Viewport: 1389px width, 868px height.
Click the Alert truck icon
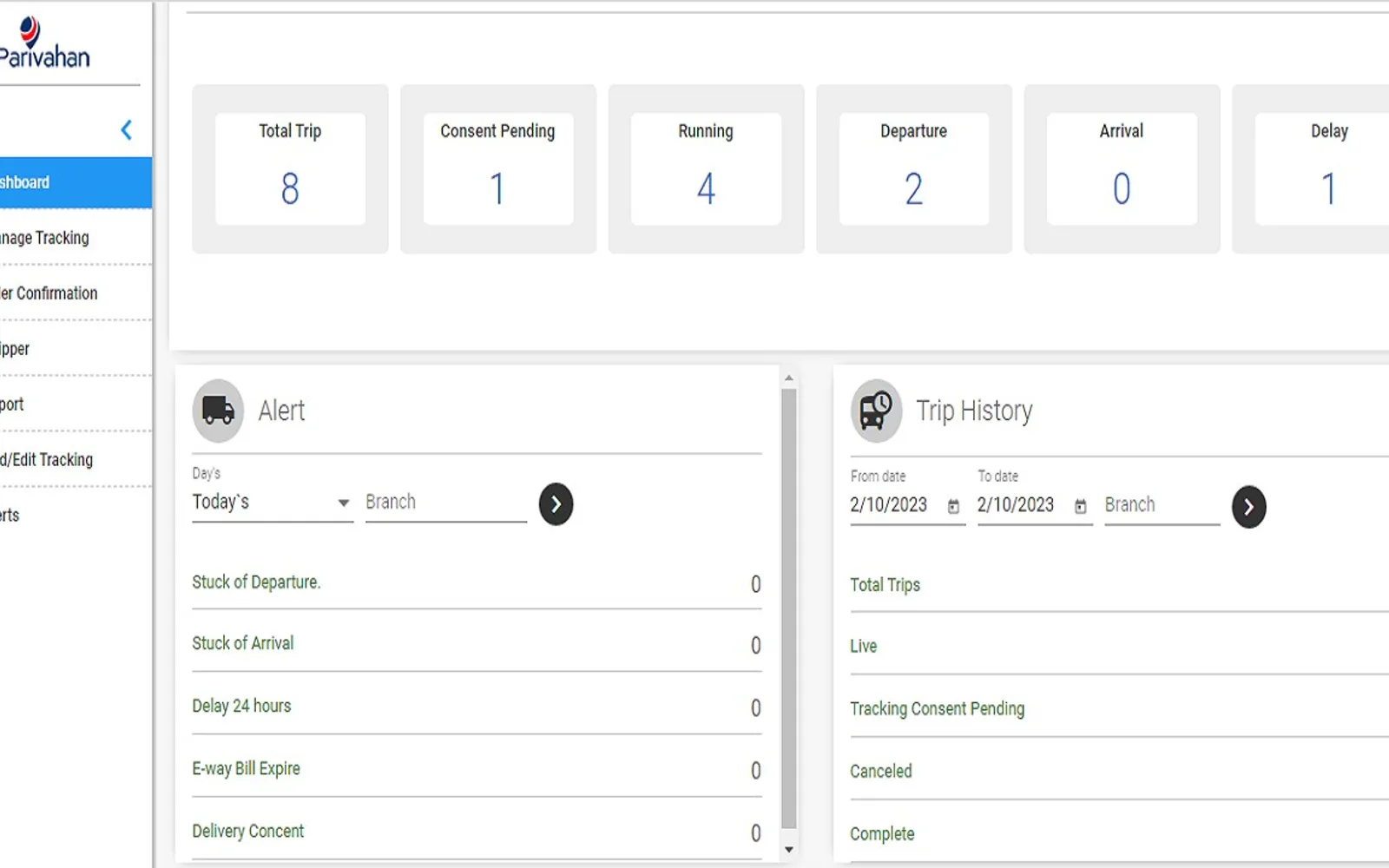click(x=218, y=410)
